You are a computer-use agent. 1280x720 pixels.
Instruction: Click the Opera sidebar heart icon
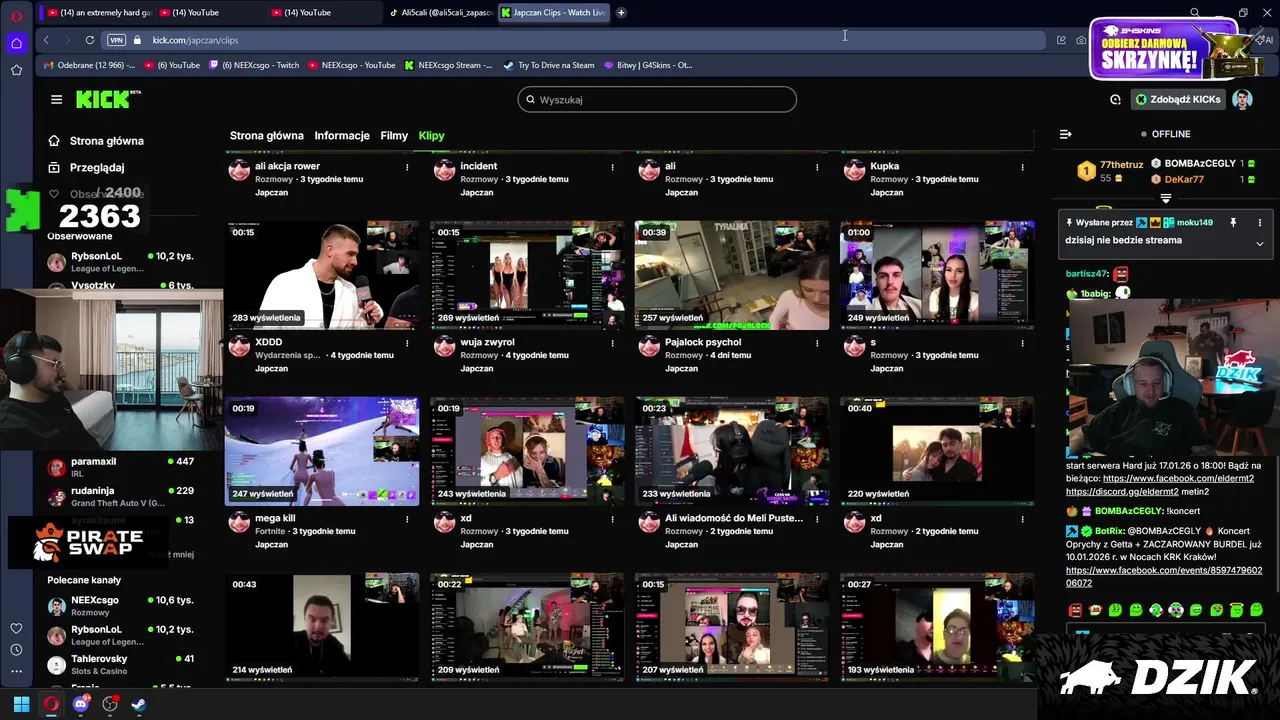[16, 628]
